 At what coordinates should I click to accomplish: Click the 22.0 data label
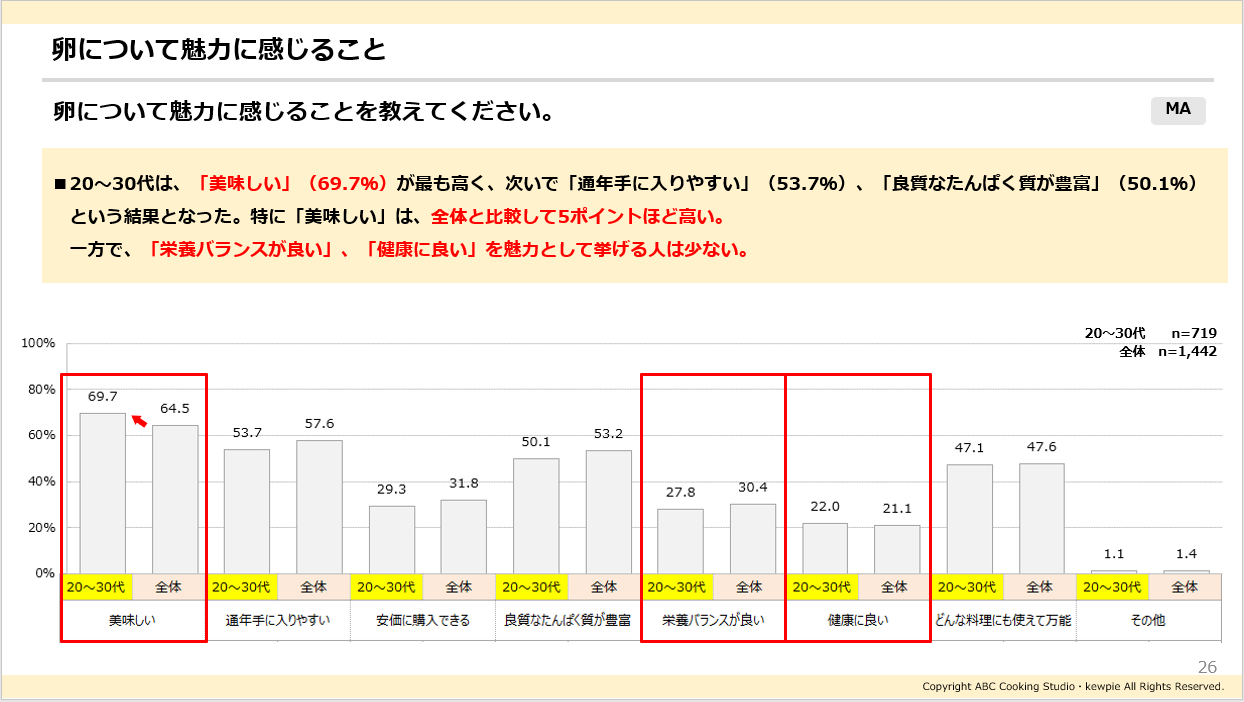point(825,507)
